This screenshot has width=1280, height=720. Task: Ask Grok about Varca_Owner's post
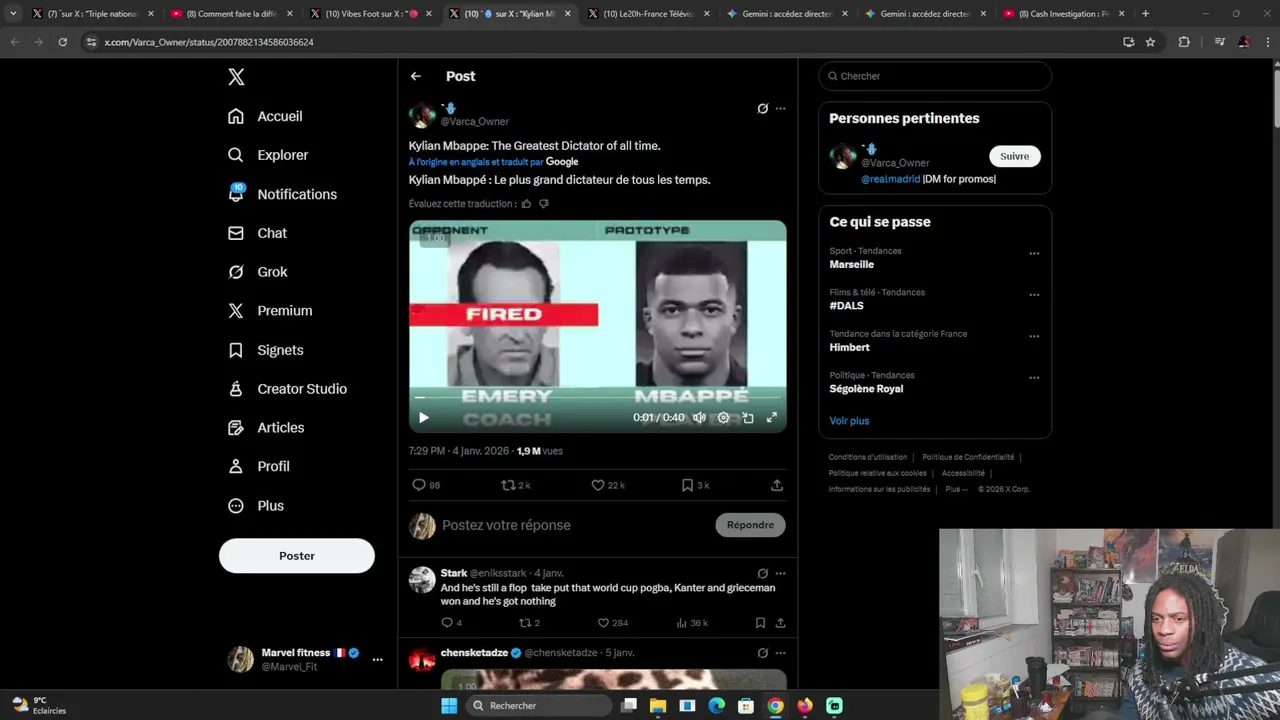[x=762, y=108]
